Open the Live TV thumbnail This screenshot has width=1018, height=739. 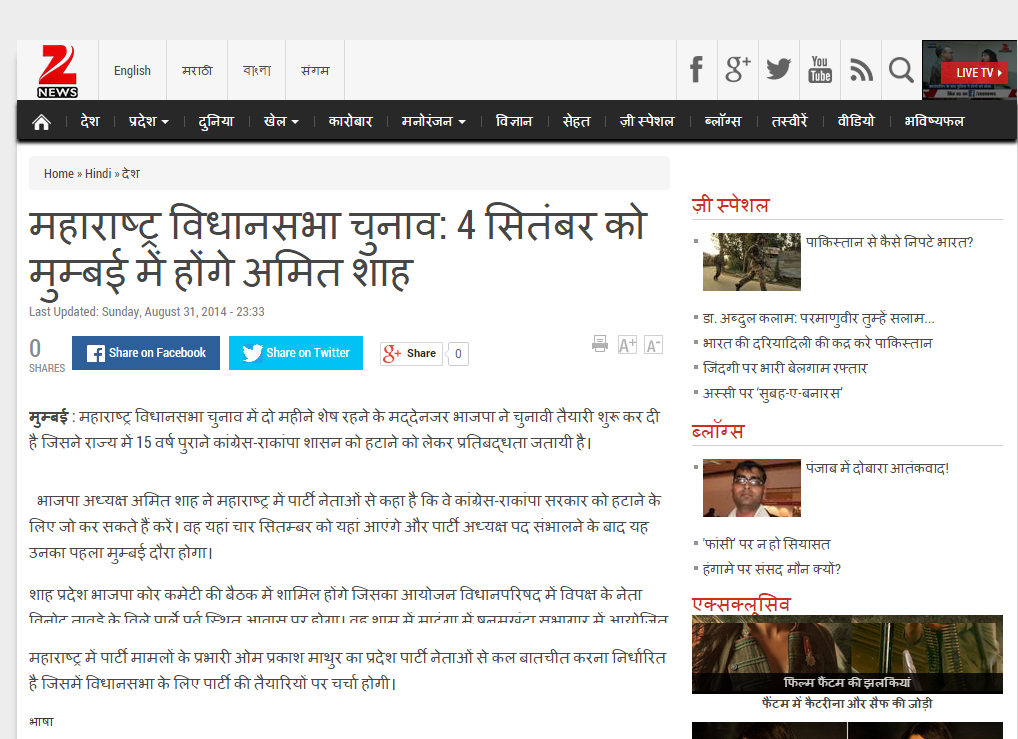(x=969, y=70)
